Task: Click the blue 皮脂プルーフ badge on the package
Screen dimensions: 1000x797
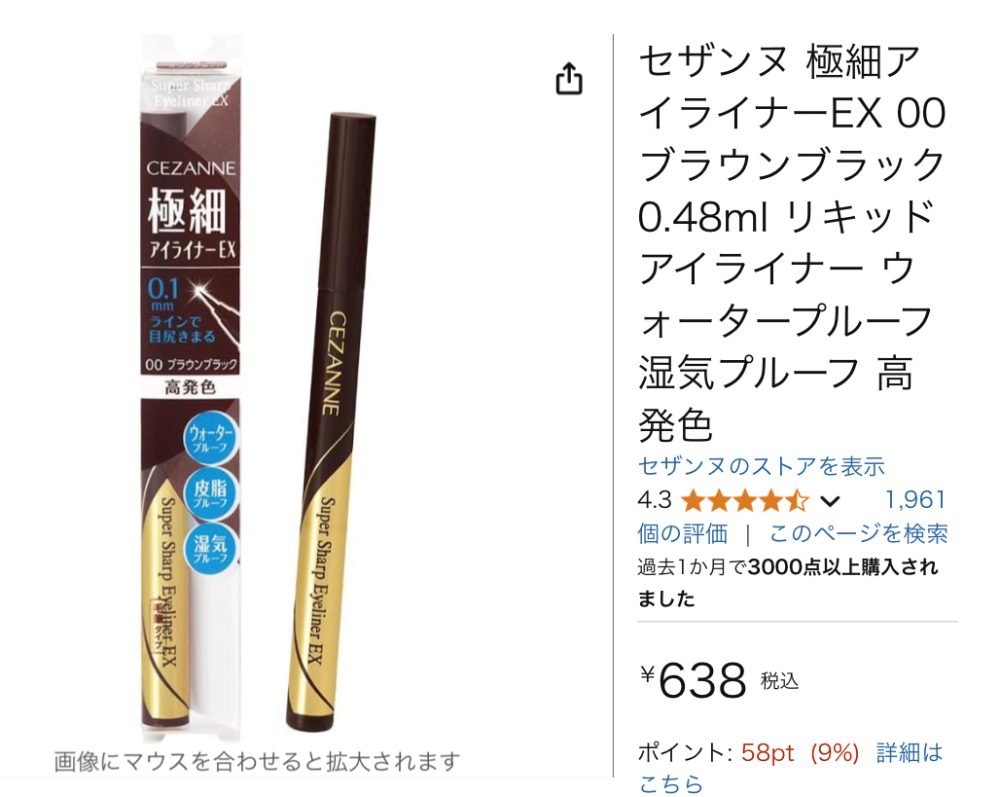Action: tap(210, 494)
